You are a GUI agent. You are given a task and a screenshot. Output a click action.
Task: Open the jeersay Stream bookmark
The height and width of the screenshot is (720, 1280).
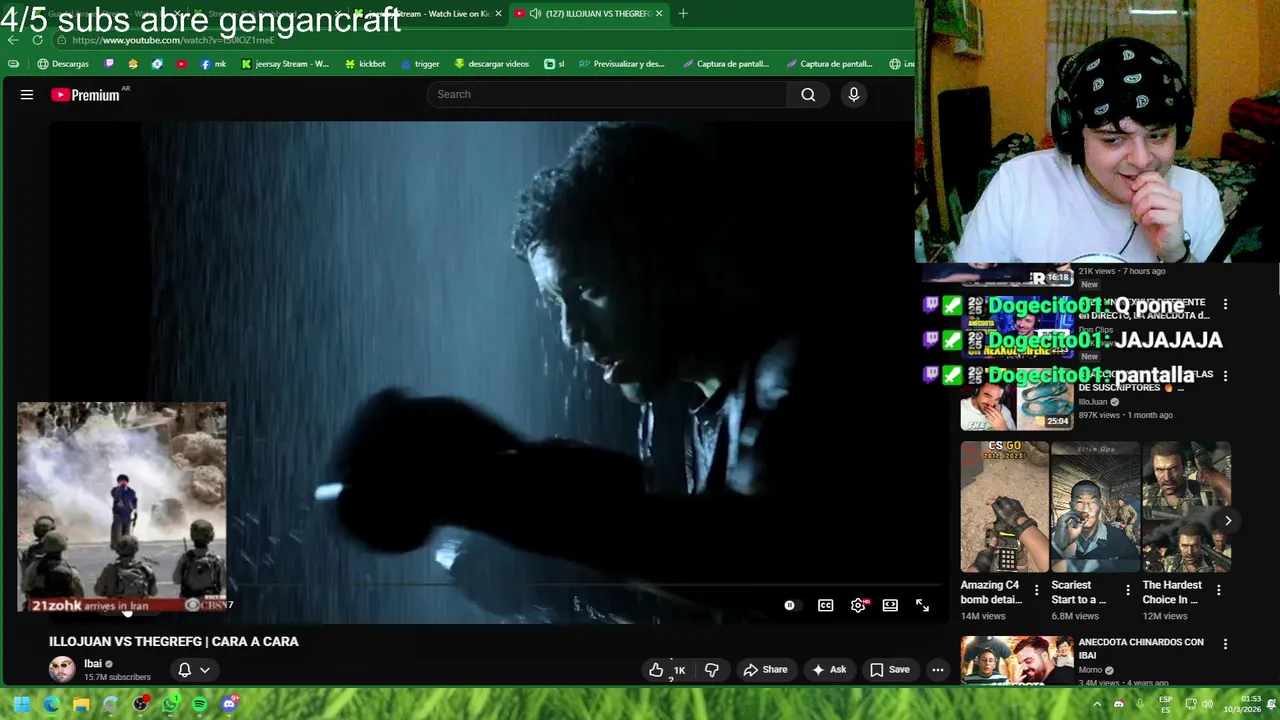285,64
